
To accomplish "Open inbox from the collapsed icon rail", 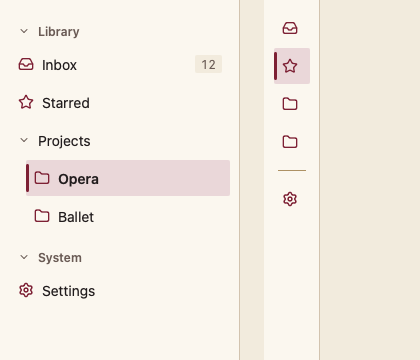I will [x=290, y=28].
